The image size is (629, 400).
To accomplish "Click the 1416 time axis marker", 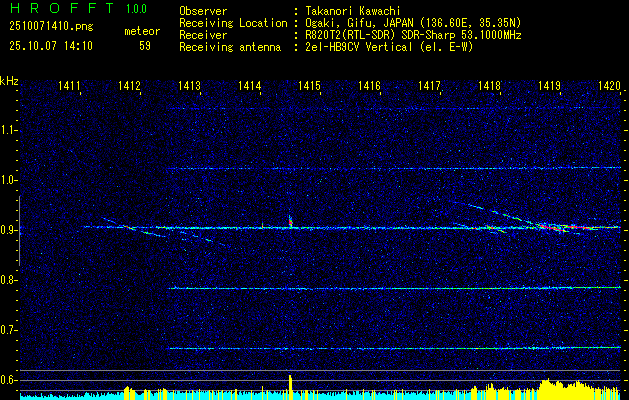I will point(369,85).
